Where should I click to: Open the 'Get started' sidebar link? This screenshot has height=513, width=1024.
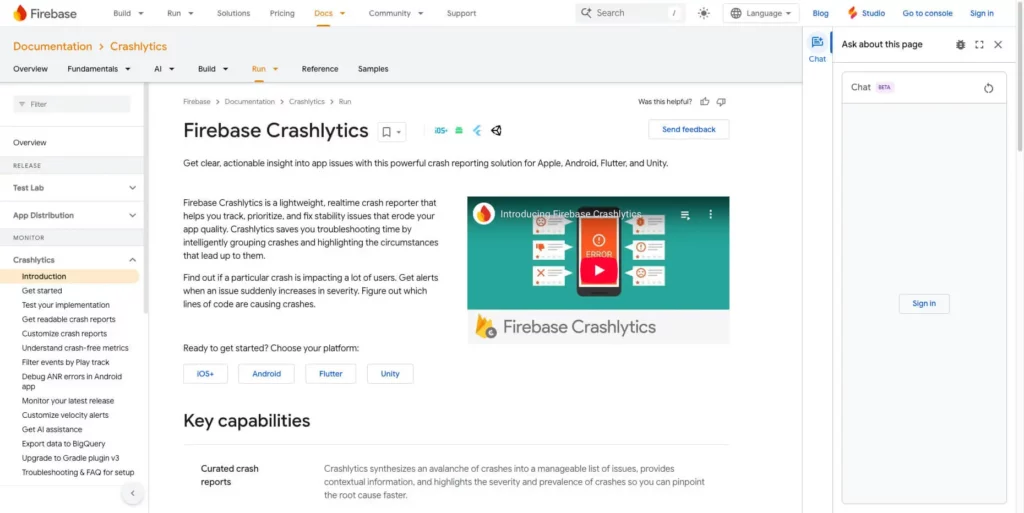pyautogui.click(x=42, y=291)
